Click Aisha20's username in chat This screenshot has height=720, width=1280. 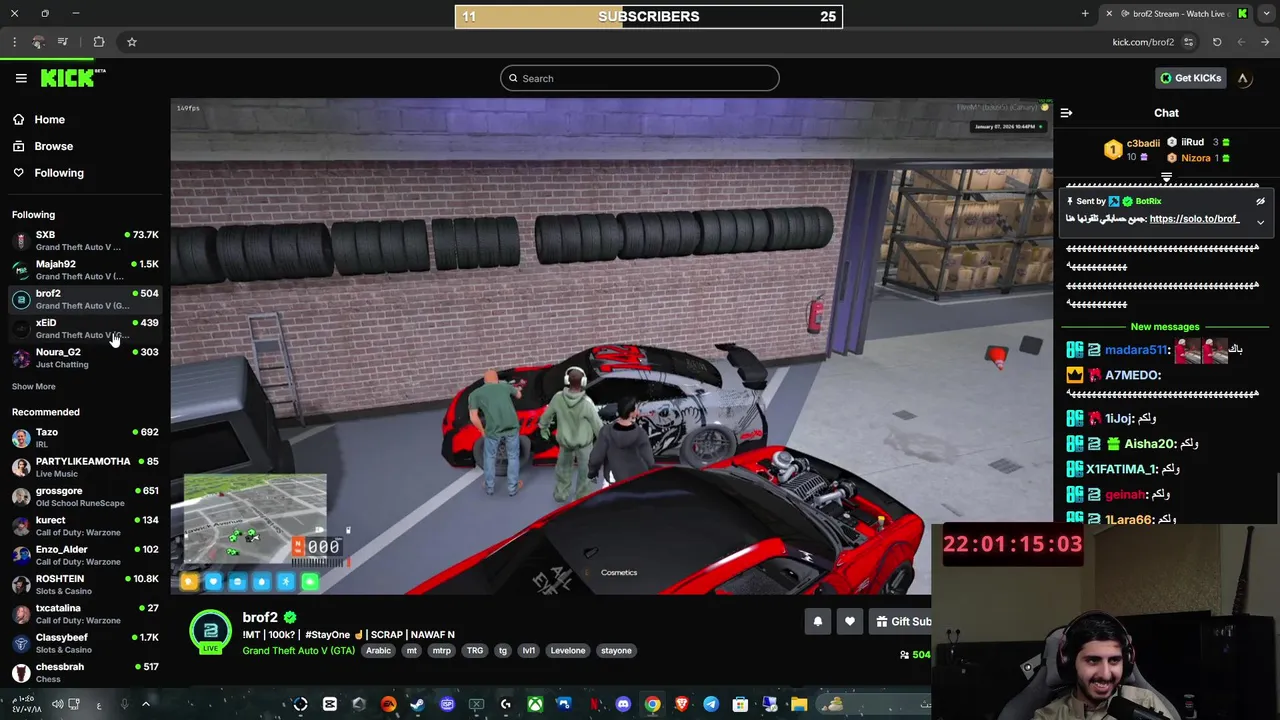click(1149, 444)
